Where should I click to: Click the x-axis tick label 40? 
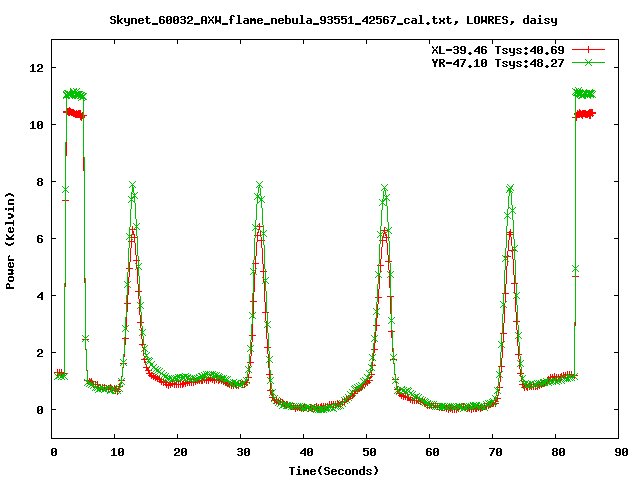tap(306, 452)
